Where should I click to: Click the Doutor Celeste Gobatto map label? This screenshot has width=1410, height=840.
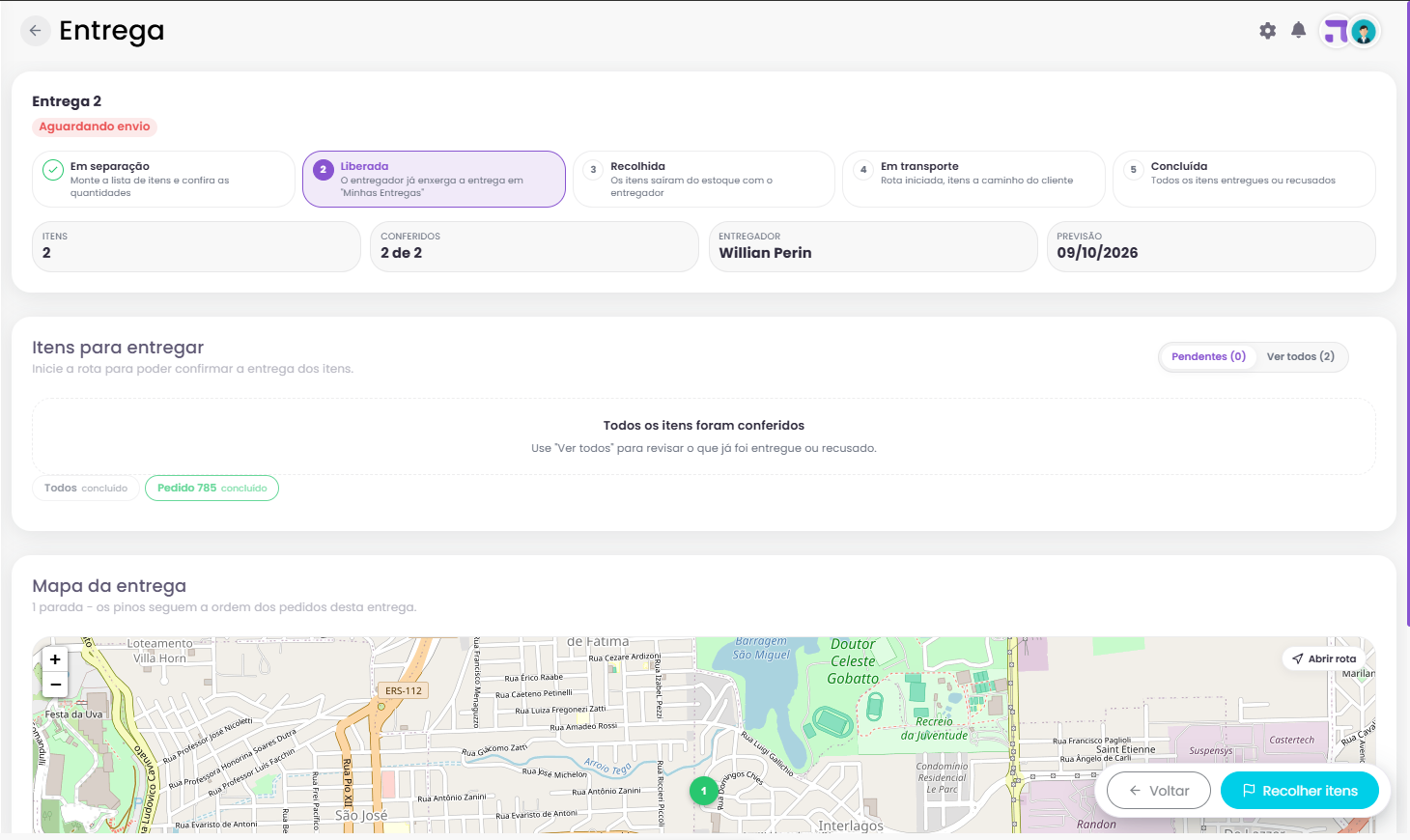pyautogui.click(x=853, y=661)
